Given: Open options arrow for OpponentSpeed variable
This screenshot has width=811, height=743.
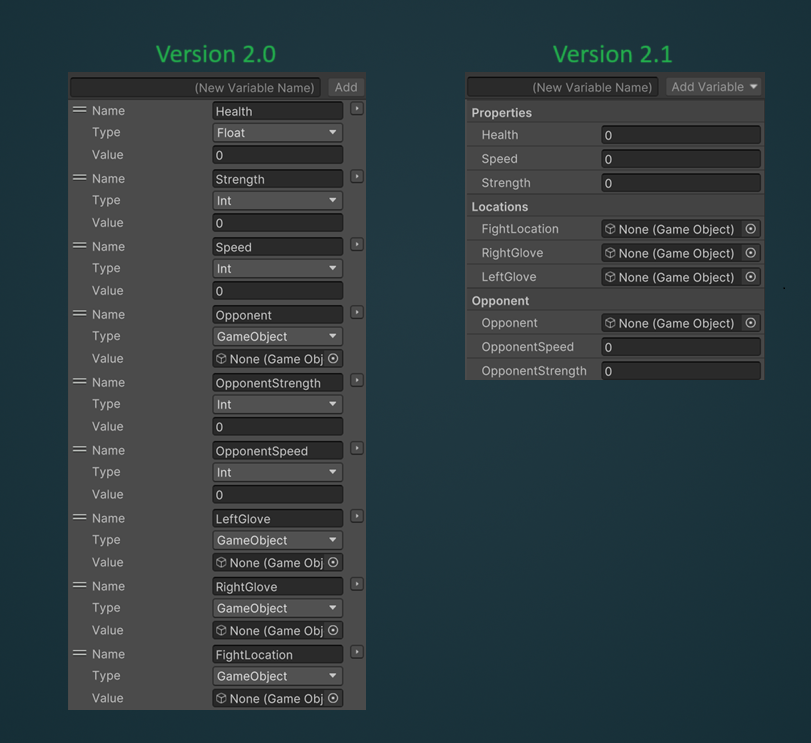Looking at the screenshot, I should tap(357, 448).
